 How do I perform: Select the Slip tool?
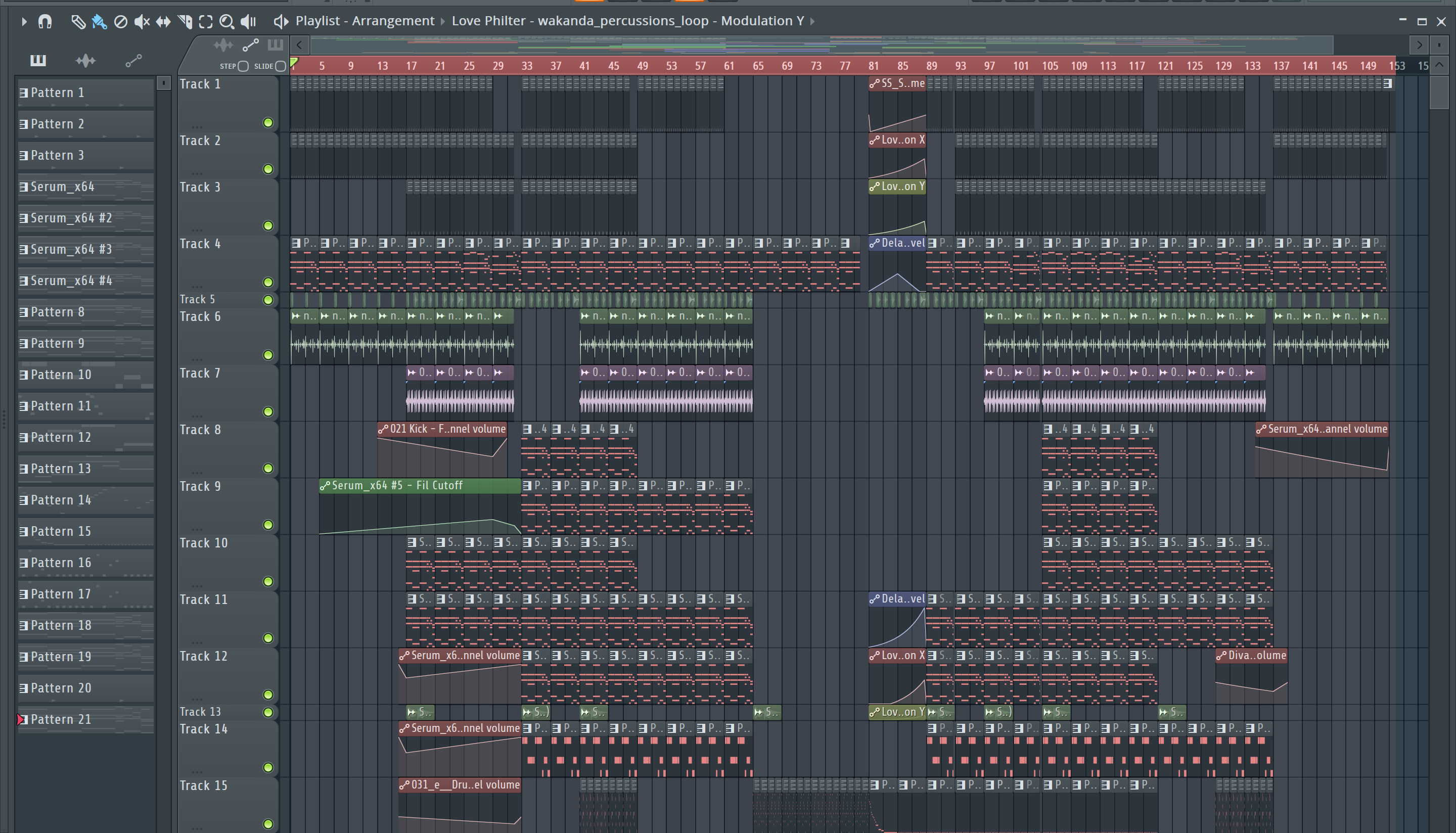(x=163, y=22)
